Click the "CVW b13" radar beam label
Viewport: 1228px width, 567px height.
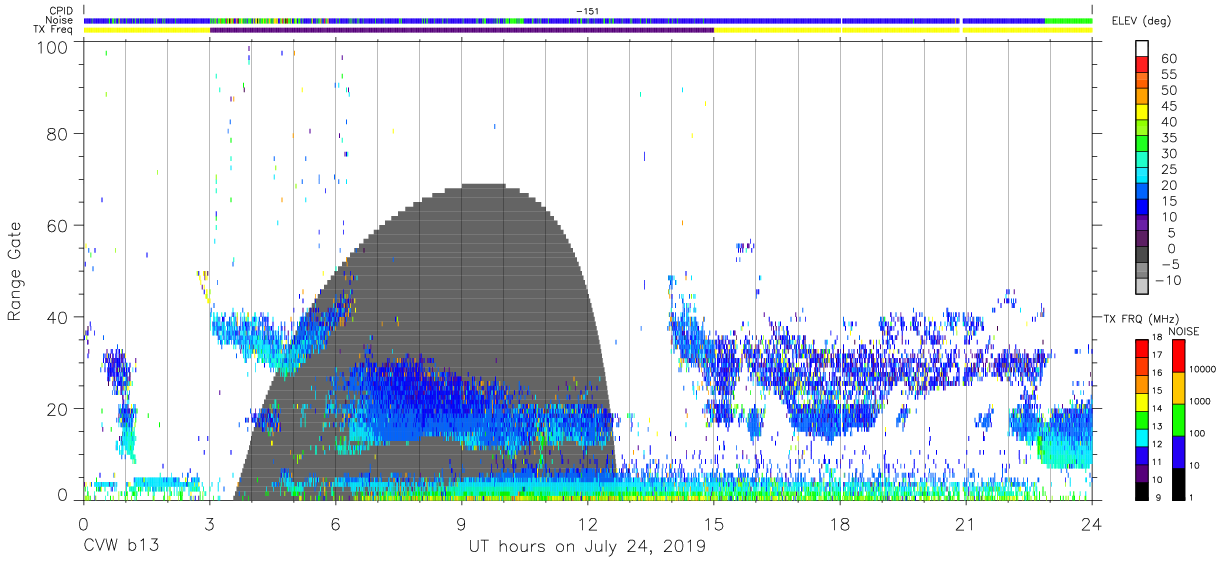coord(121,547)
